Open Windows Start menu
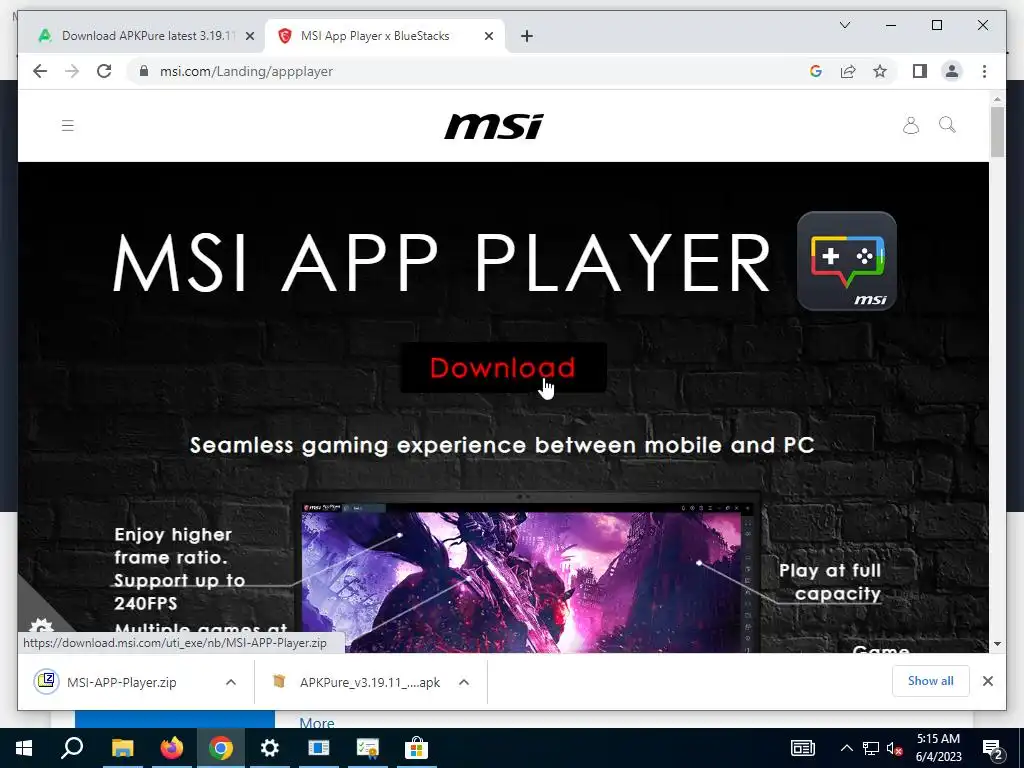Image resolution: width=1024 pixels, height=768 pixels. click(24, 748)
